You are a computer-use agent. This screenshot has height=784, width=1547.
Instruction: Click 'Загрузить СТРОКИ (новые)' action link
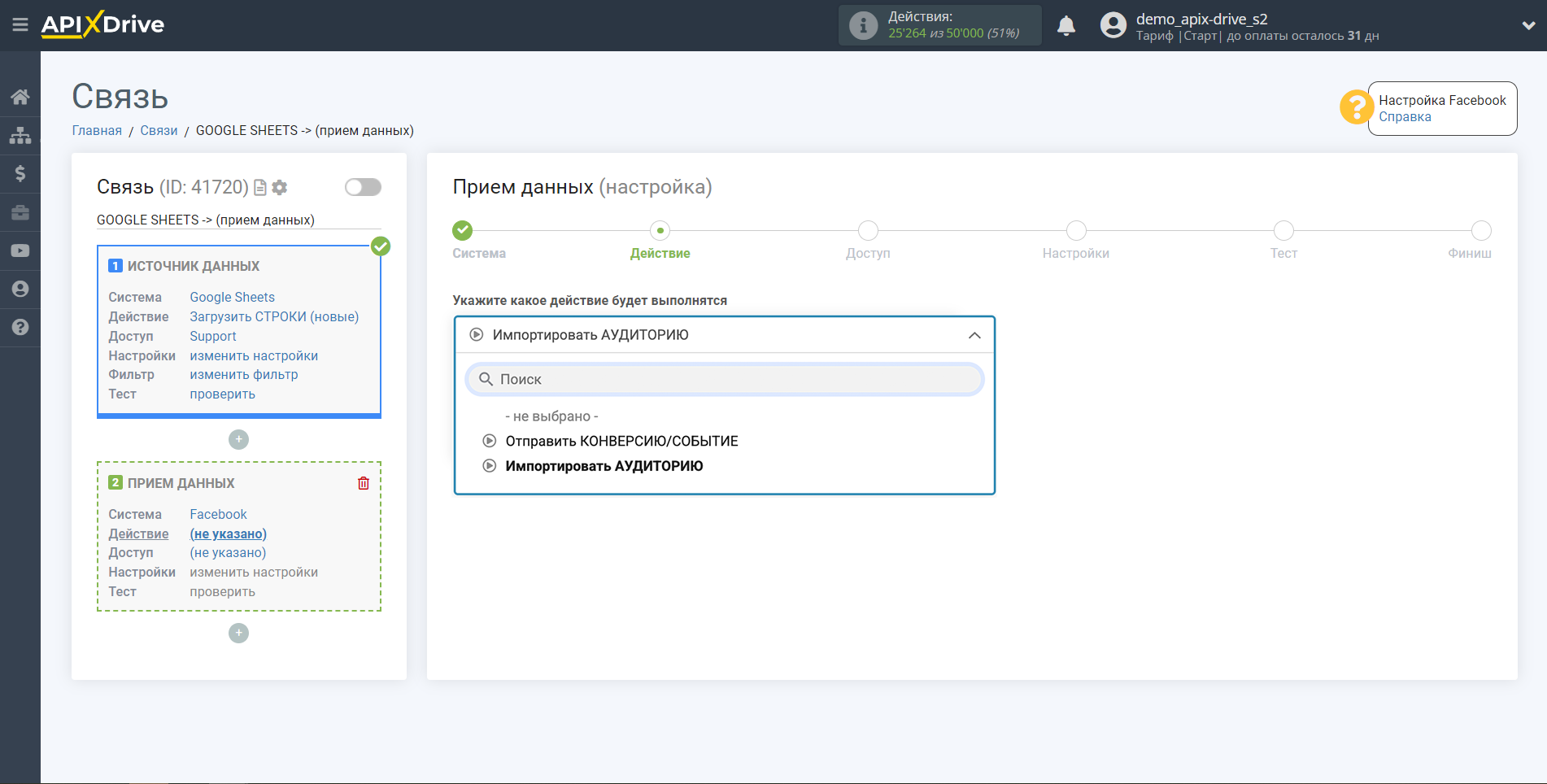(274, 316)
